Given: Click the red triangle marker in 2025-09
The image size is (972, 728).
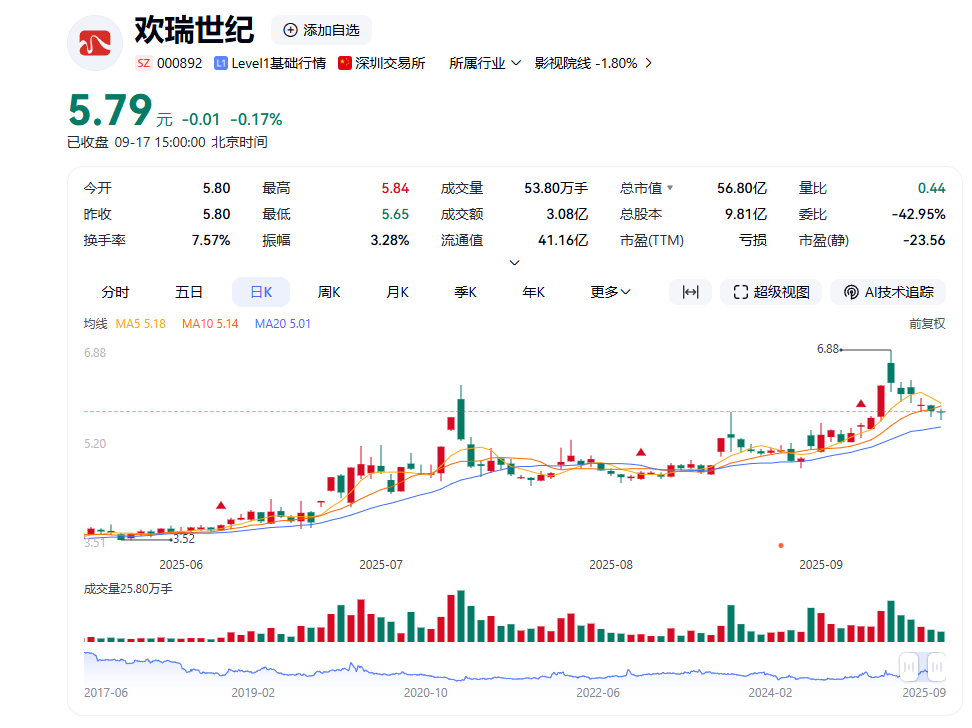Looking at the screenshot, I should [861, 404].
